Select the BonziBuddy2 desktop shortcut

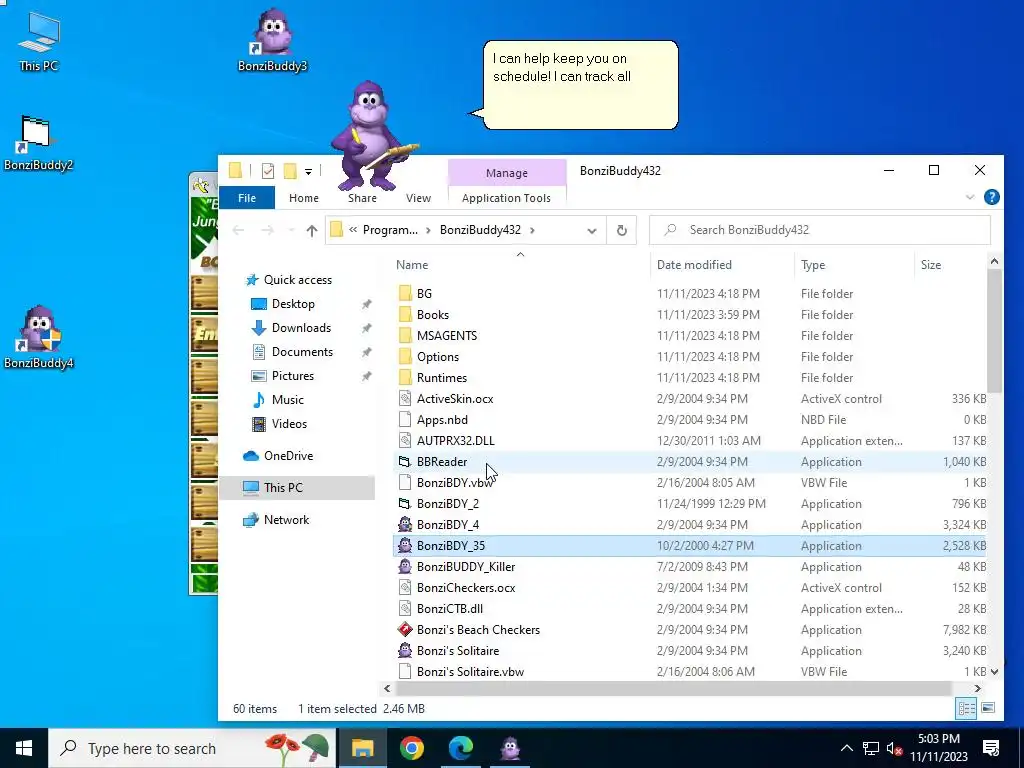click(38, 142)
